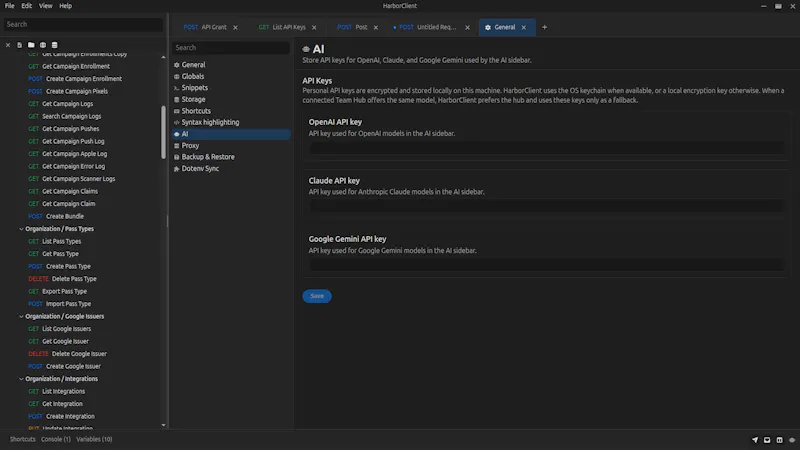The width and height of the screenshot is (800, 450).
Task: Collapse Organization / Google Issuers folder
Action: (21, 316)
